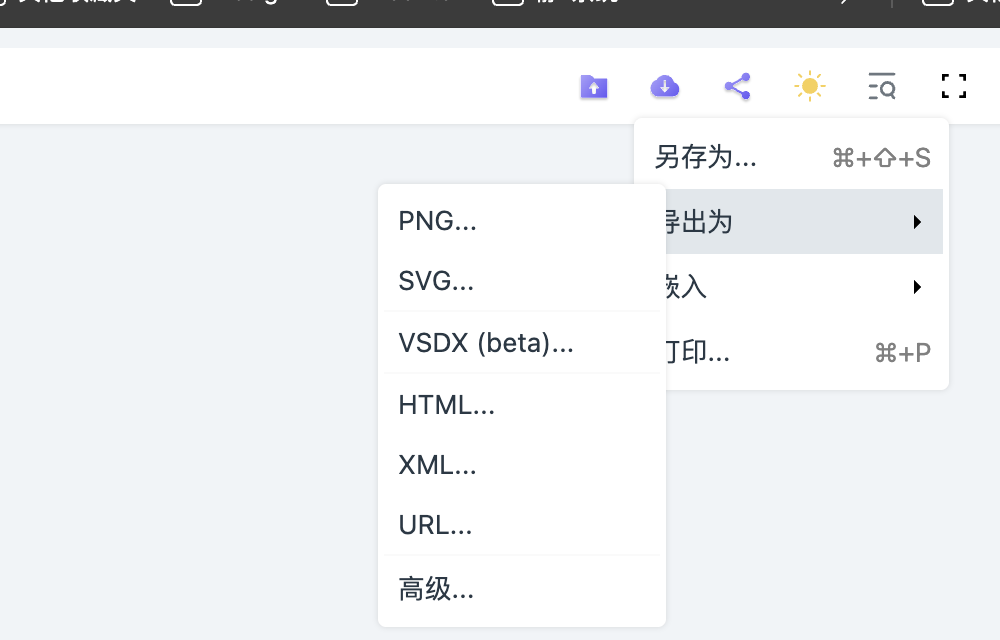Screen dimensions: 1000x640
Task: Pick the VSDX (beta)... export option
Action: (486, 343)
